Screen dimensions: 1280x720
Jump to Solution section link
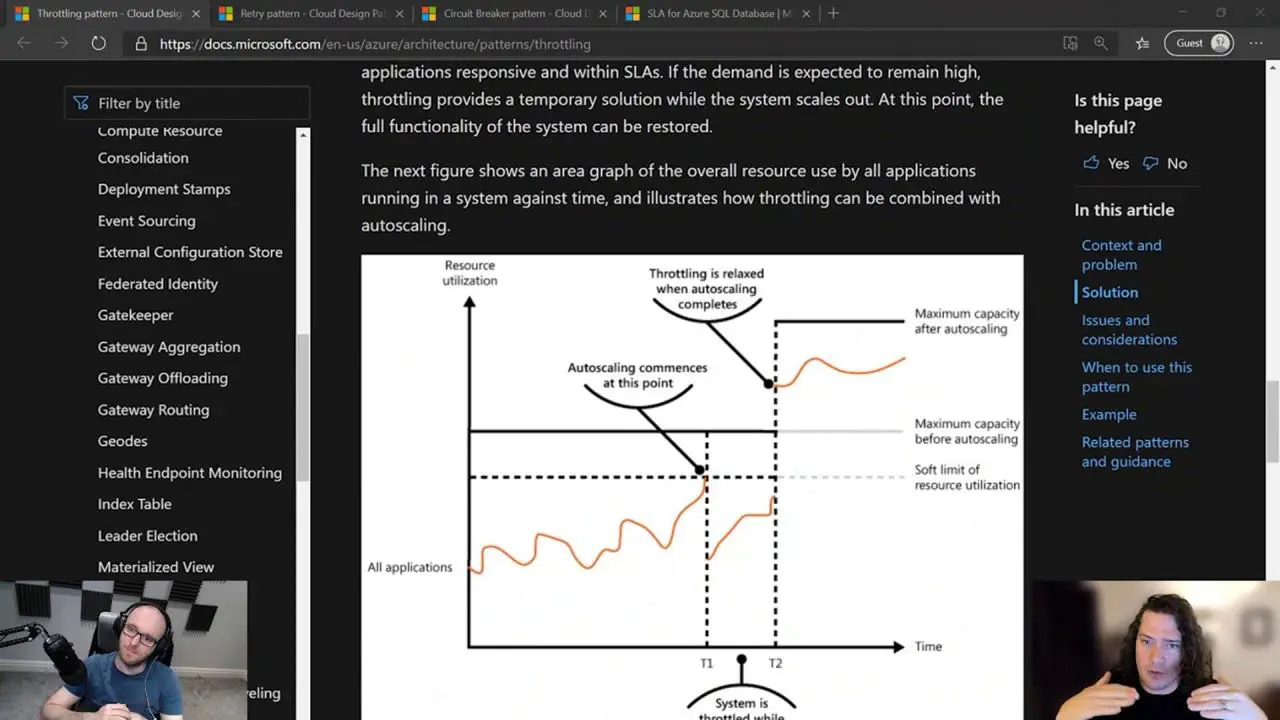pyautogui.click(x=1110, y=292)
